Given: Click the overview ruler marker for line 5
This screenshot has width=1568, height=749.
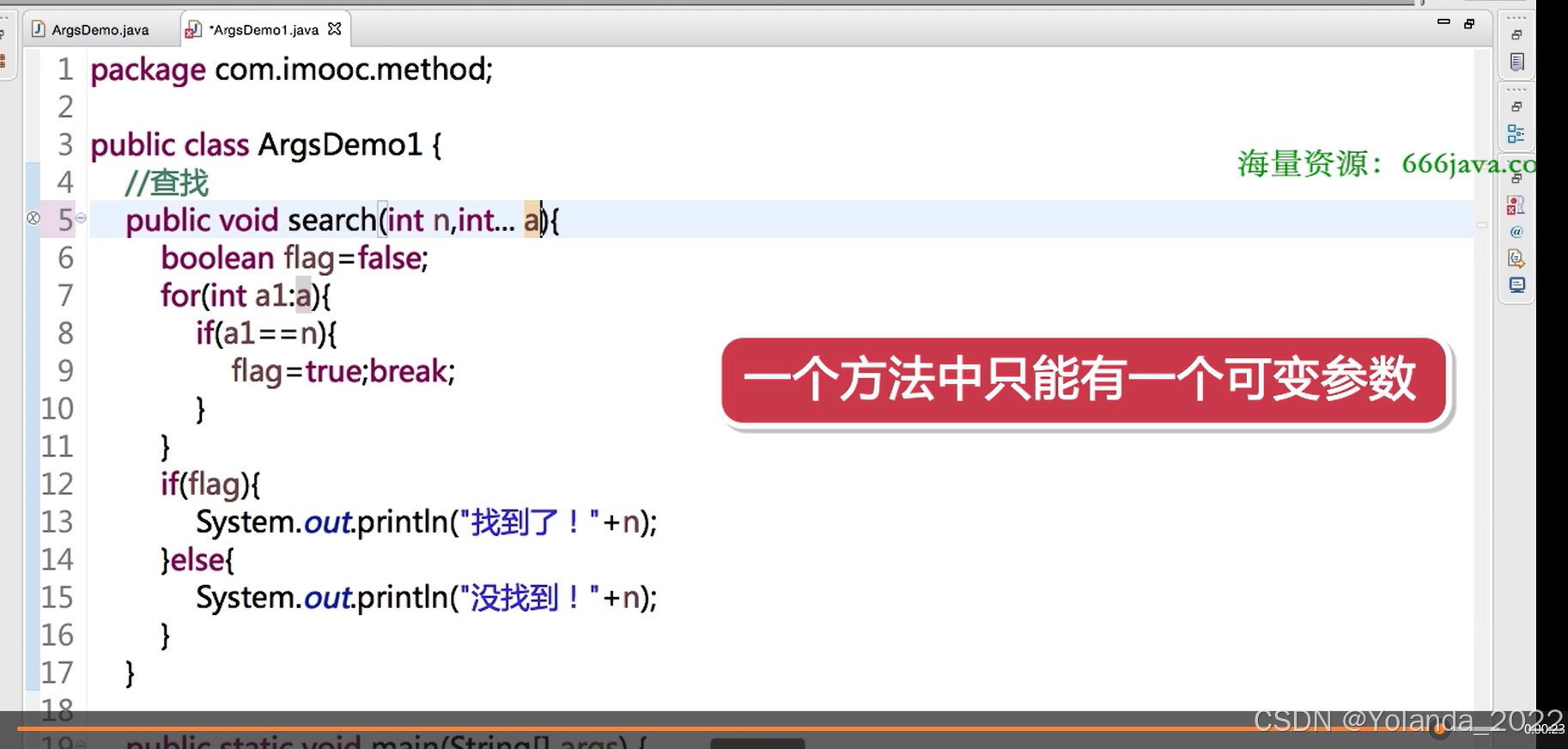Looking at the screenshot, I should 1482,225.
